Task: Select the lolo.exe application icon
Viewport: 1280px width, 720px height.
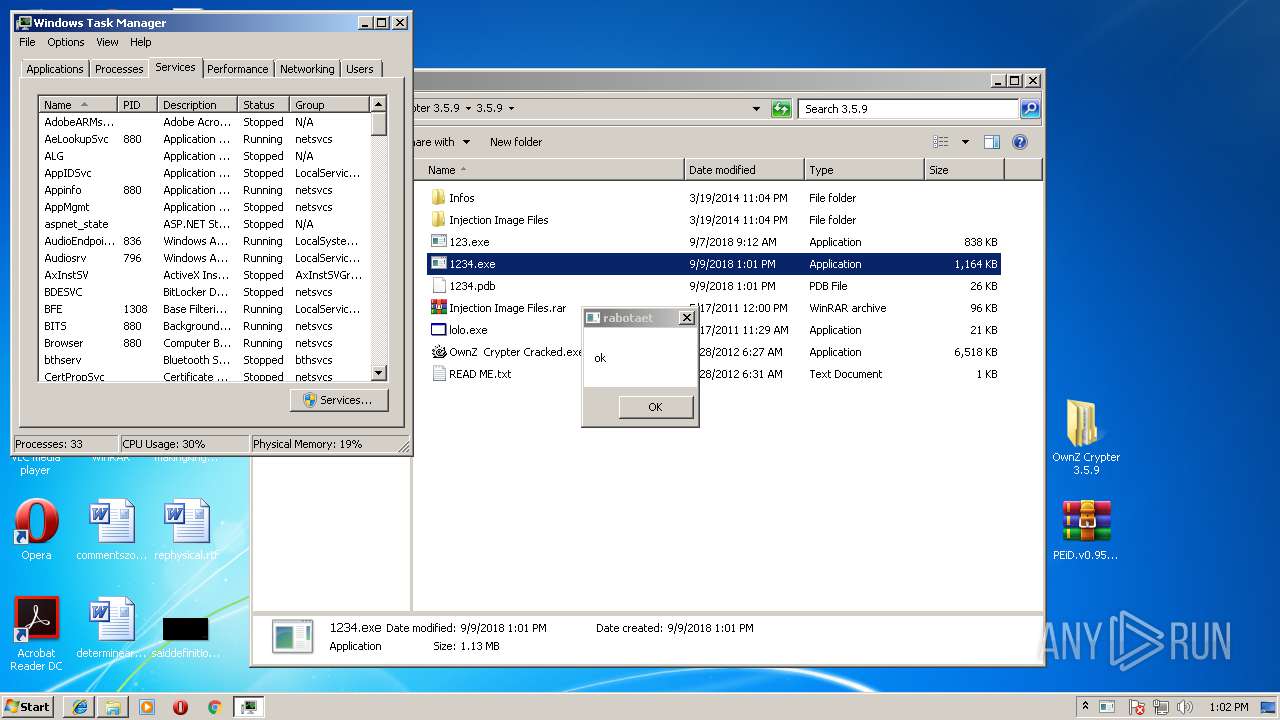Action: click(438, 330)
